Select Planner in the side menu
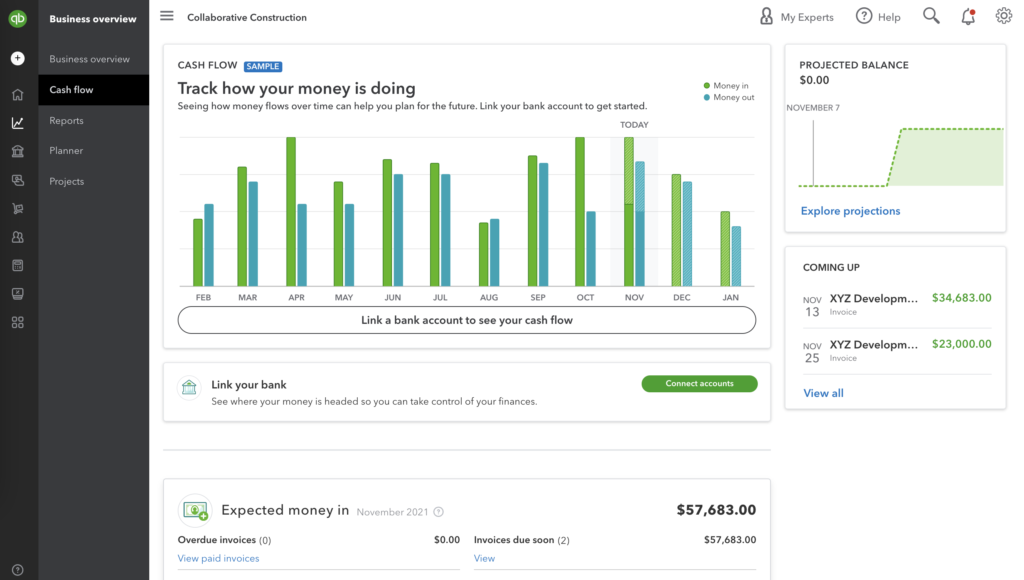The width and height of the screenshot is (1024, 580). [66, 151]
